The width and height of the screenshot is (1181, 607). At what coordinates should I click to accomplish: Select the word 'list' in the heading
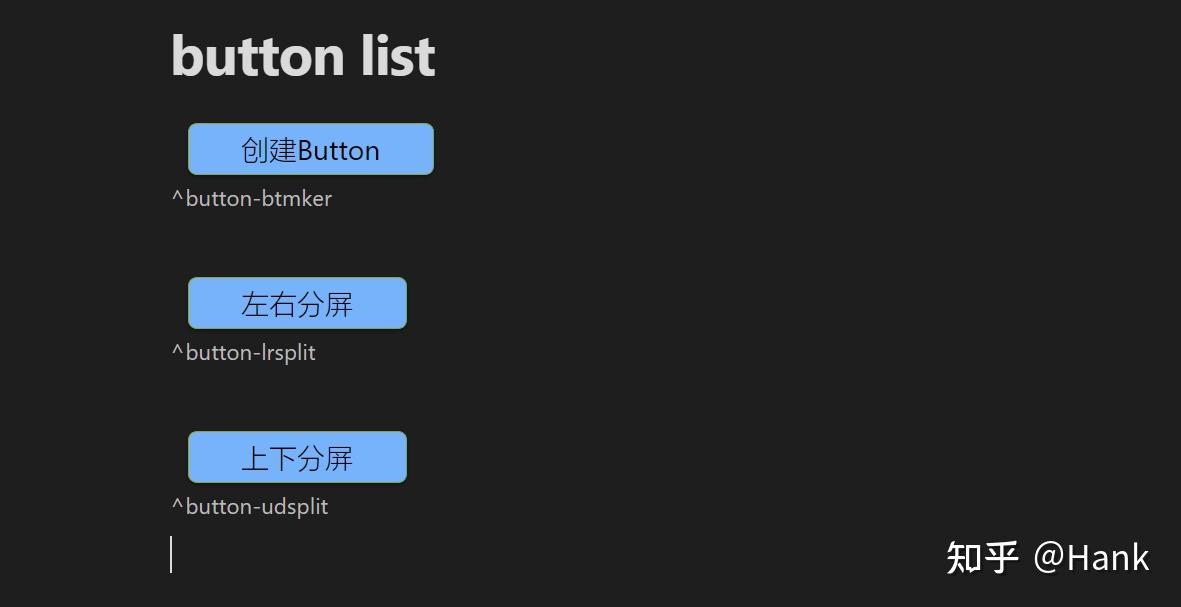click(399, 55)
